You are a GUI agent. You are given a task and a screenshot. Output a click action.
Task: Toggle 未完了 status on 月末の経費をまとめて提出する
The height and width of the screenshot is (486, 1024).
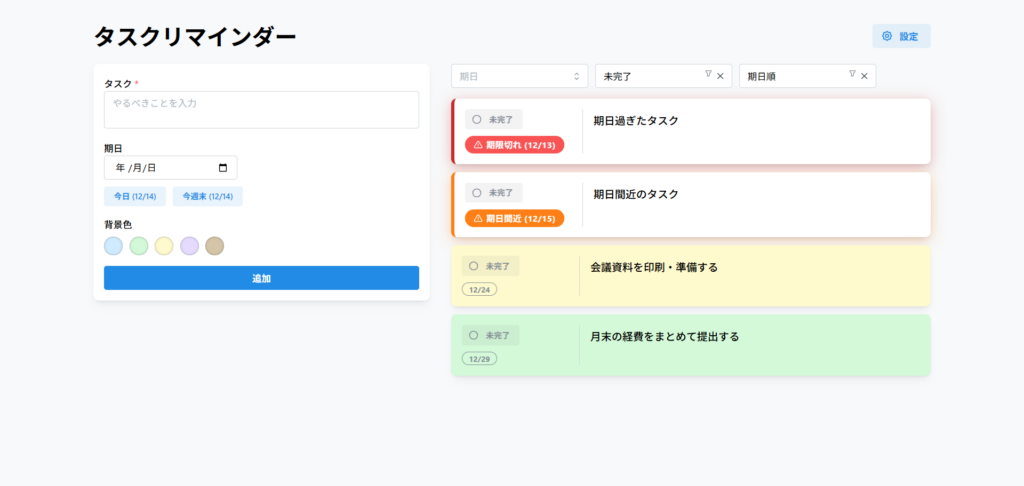tap(490, 335)
